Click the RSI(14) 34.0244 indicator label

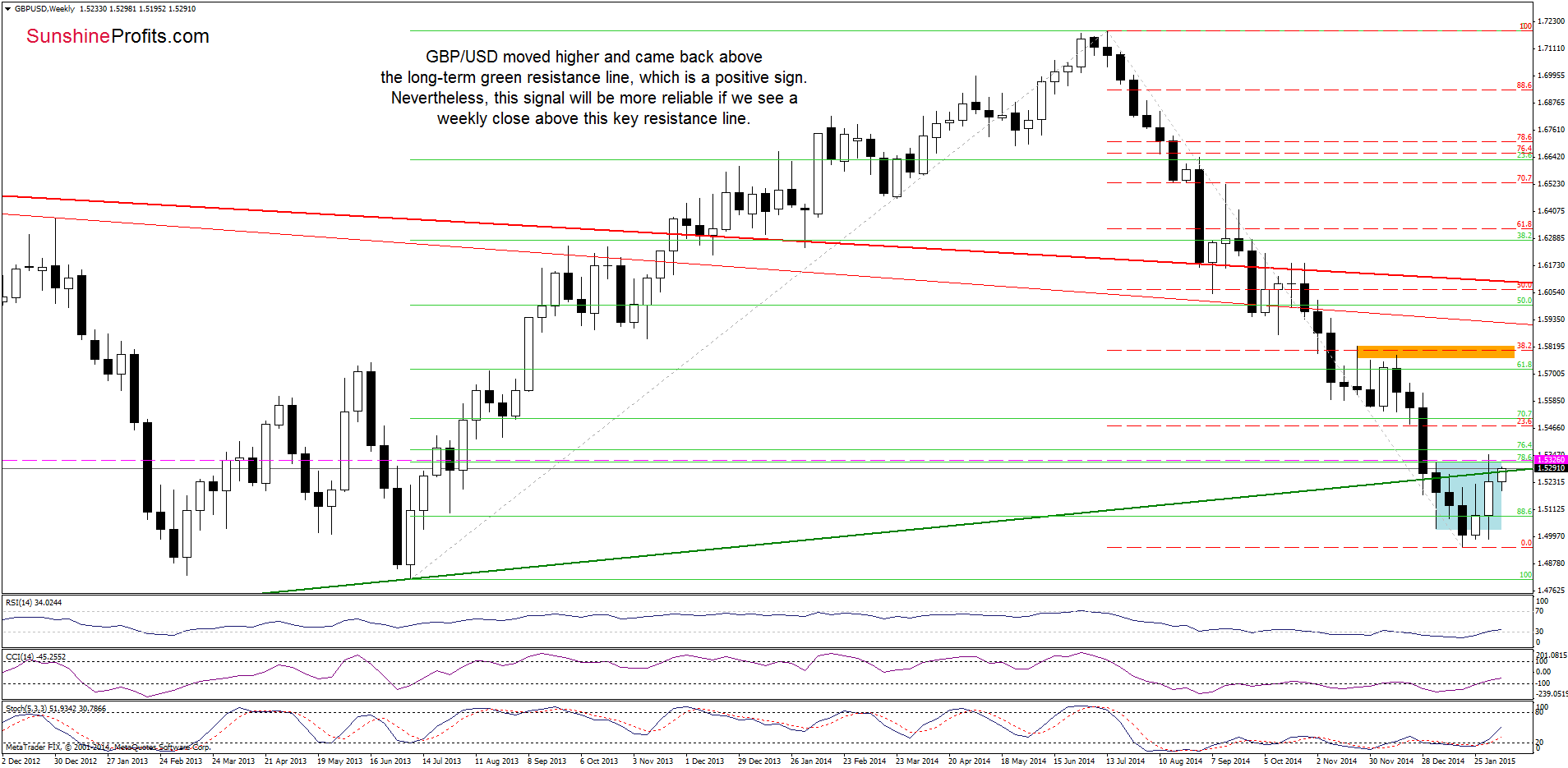(x=34, y=603)
